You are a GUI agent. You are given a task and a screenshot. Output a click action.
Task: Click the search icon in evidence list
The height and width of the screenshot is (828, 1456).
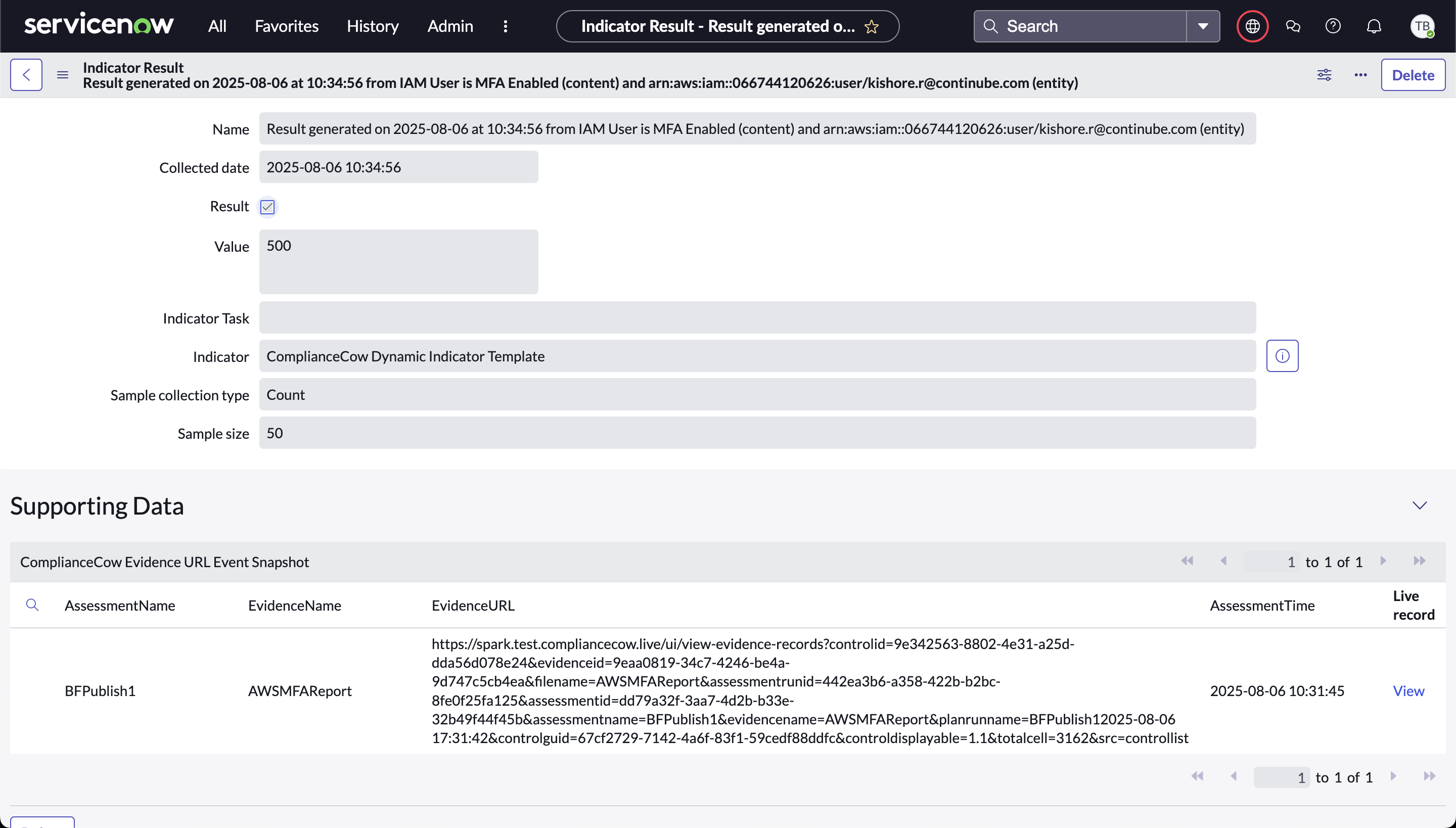(32, 605)
